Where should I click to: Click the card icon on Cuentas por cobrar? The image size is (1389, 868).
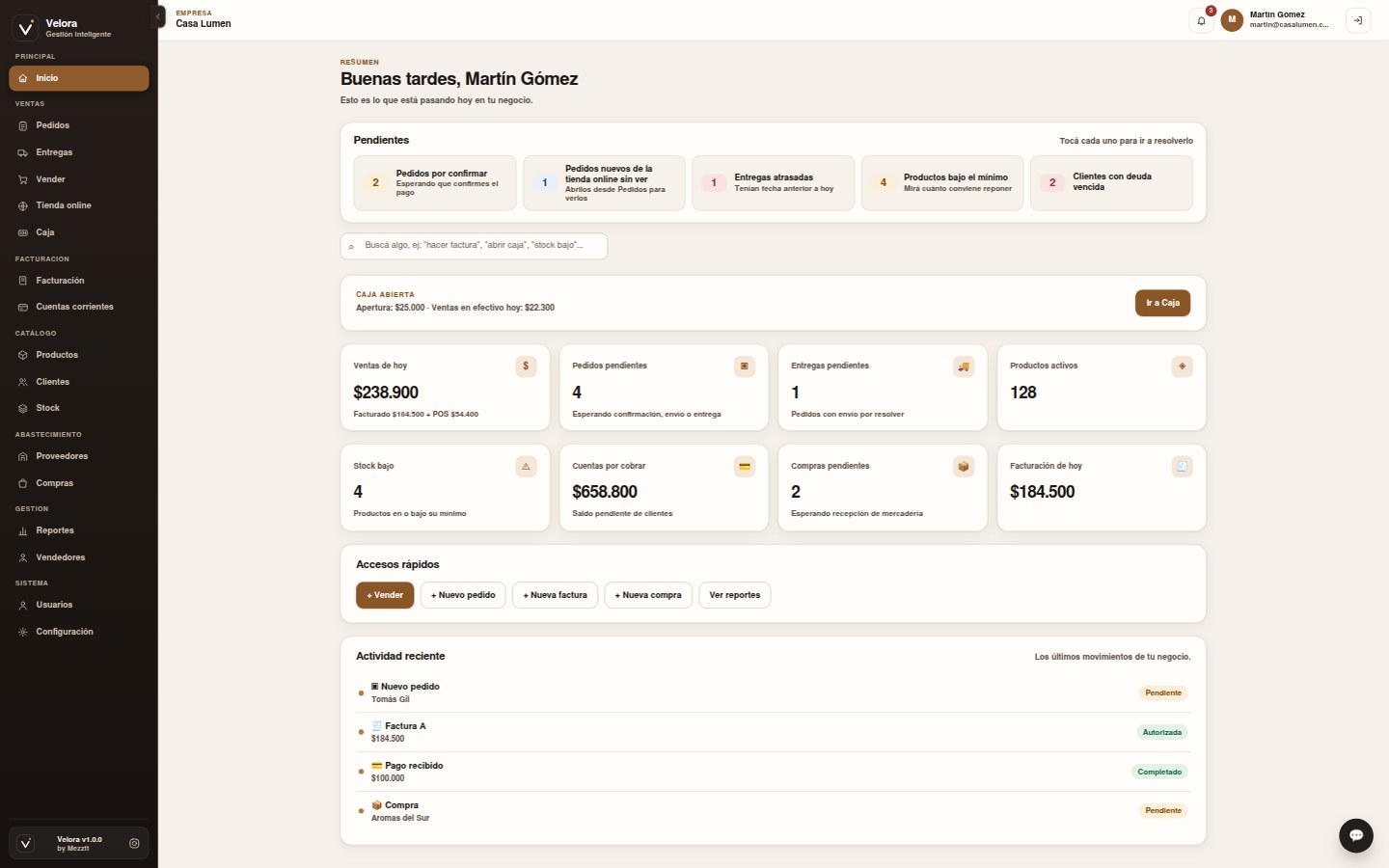tap(745, 467)
